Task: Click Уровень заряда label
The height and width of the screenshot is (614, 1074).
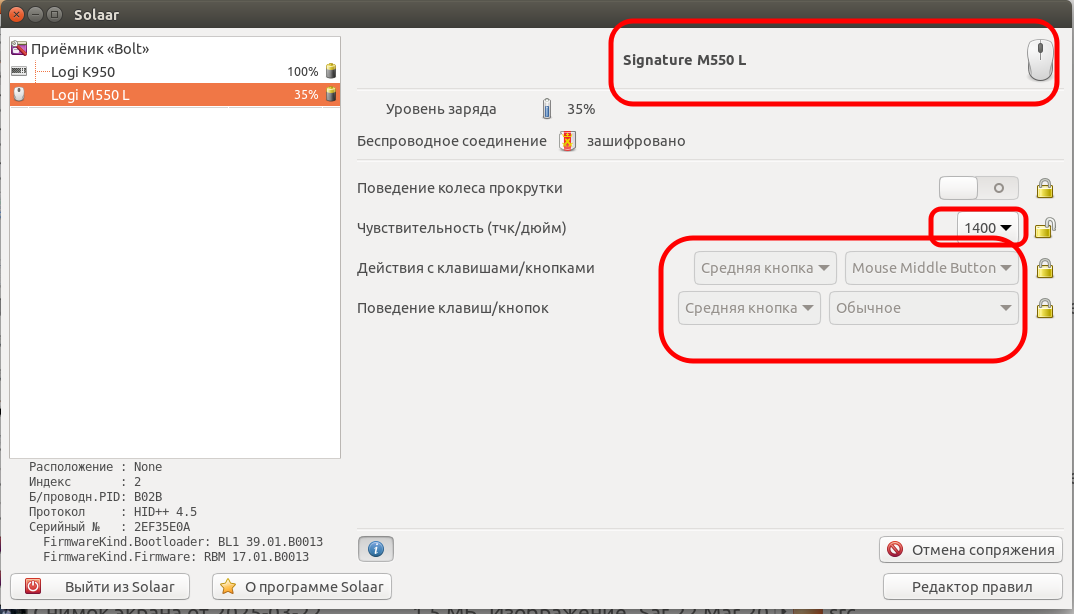Action: [x=441, y=109]
